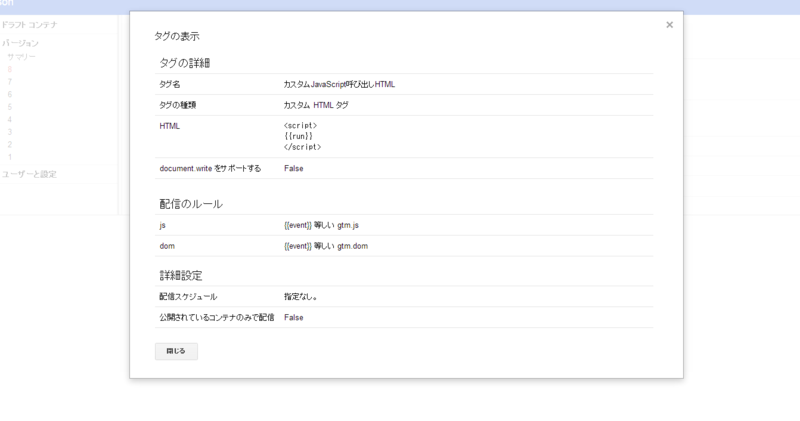800x421 pixels.
Task: Click the document.write をサポートする label
Action: [210, 168]
